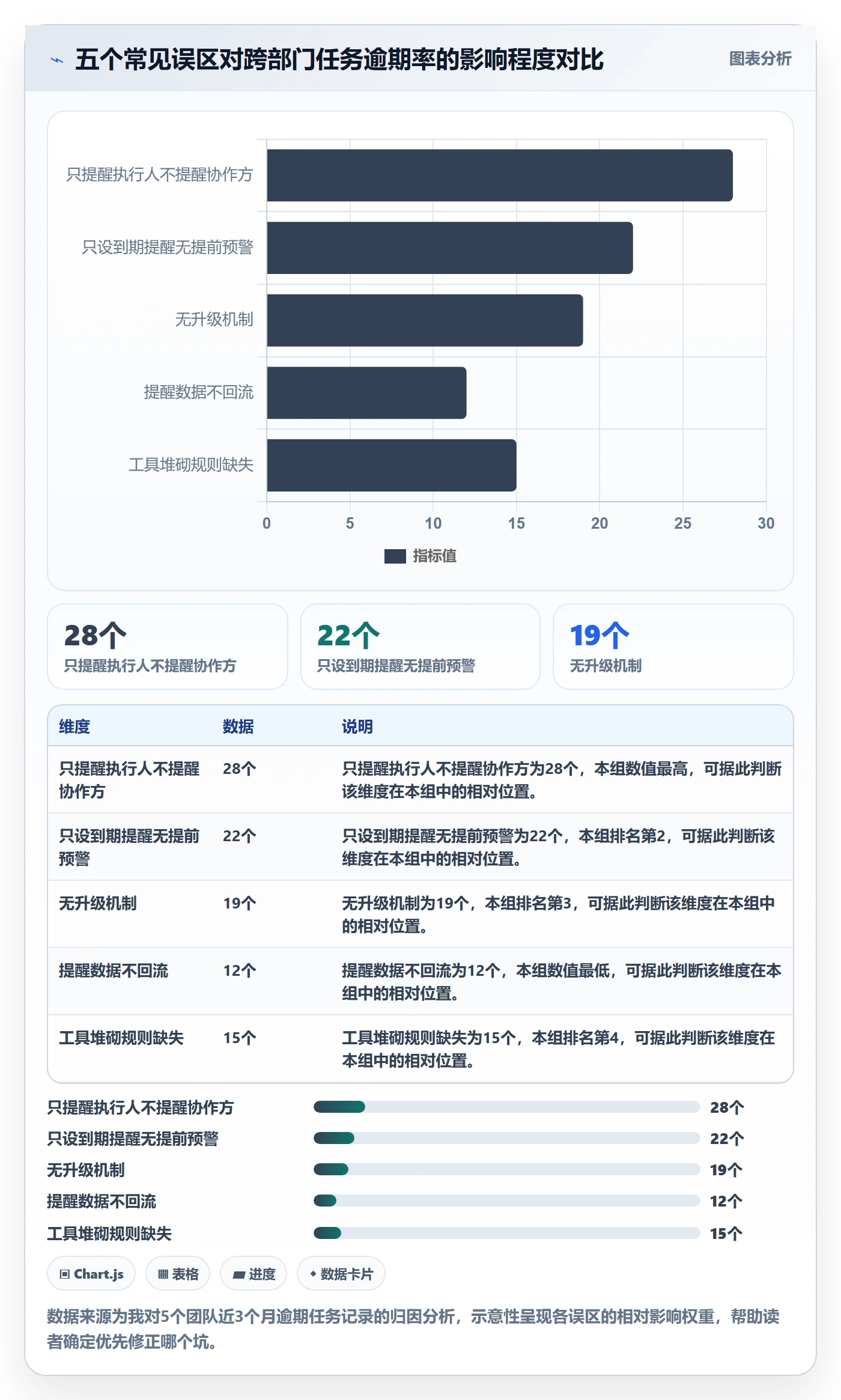Image resolution: width=841 pixels, height=1400 pixels.
Task: Click the 指标值 legend label
Action: (x=434, y=556)
